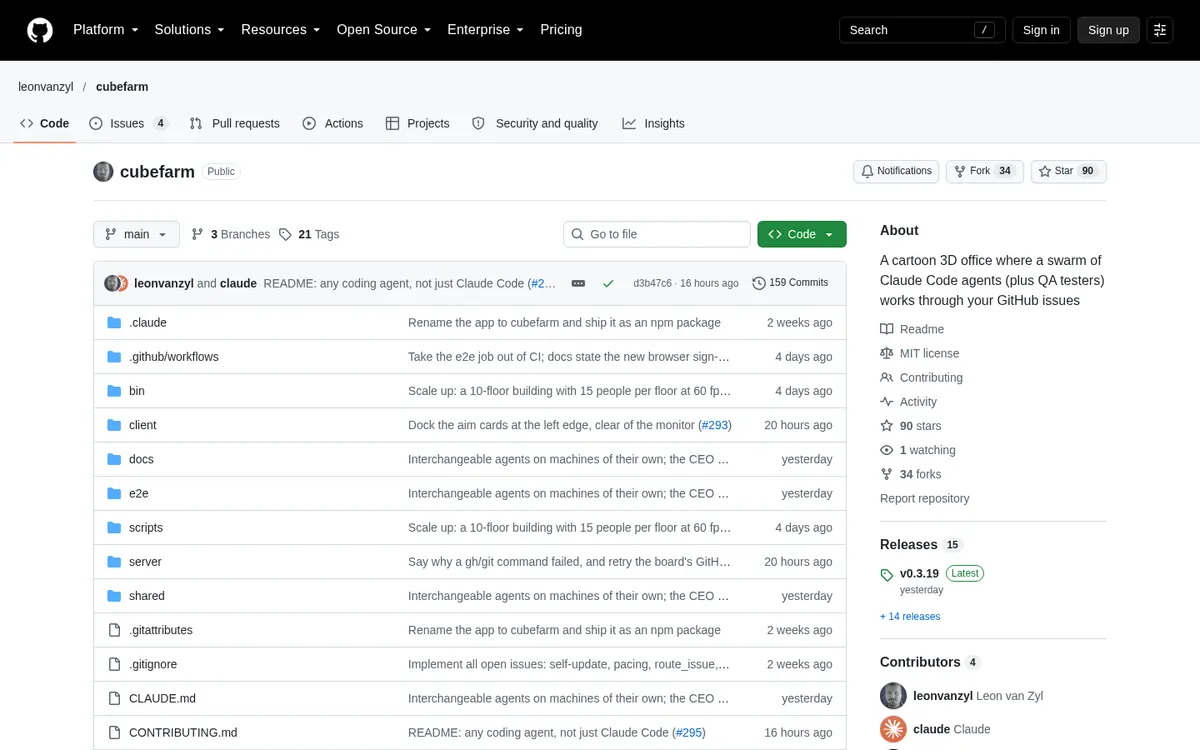Click leonvanzyl contributor avatar

[893, 696]
